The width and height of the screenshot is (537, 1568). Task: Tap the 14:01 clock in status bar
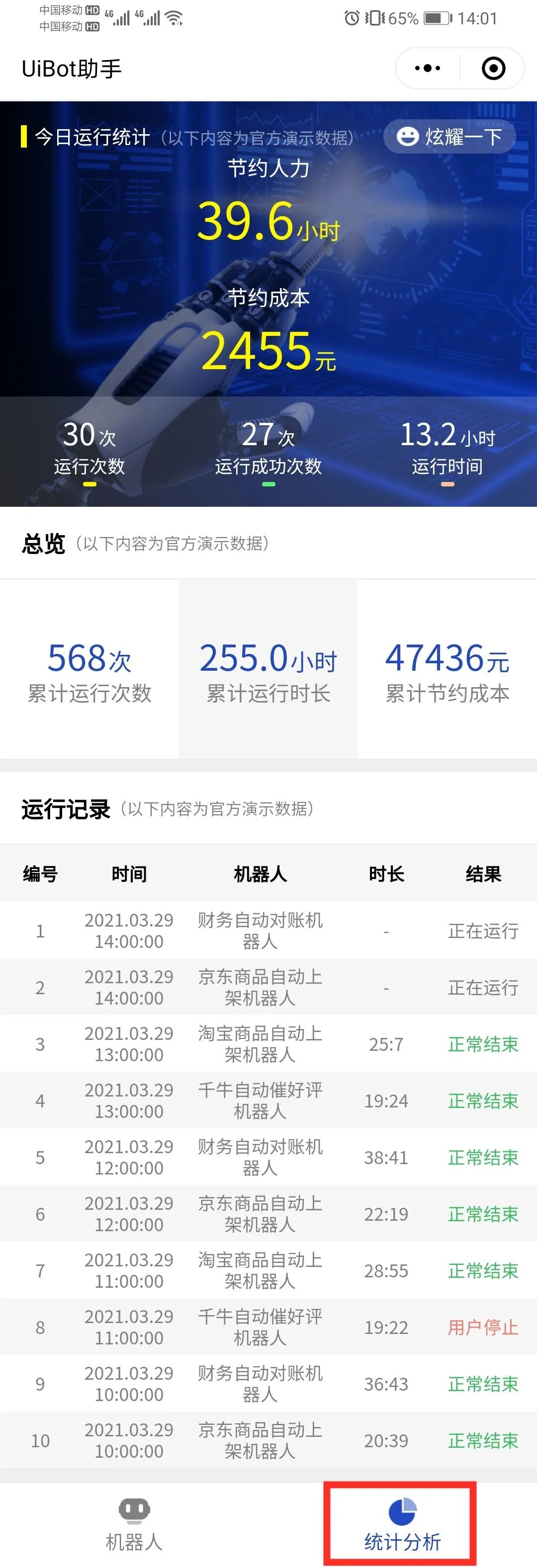[x=477, y=18]
